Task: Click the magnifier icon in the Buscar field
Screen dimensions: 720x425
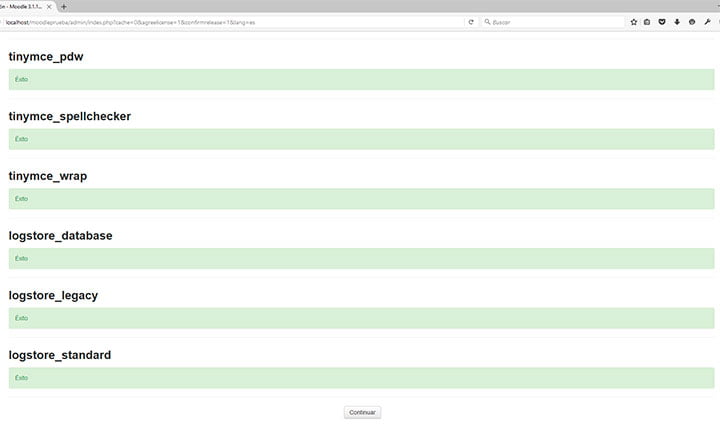Action: pos(487,21)
